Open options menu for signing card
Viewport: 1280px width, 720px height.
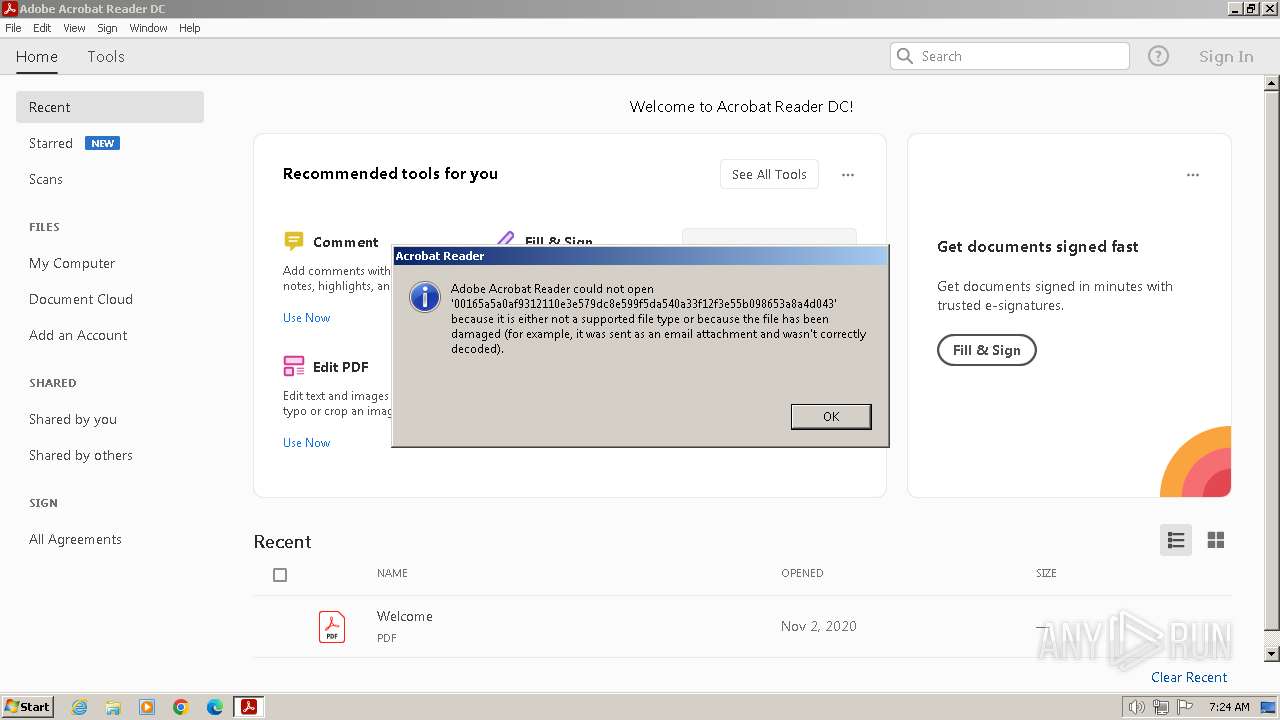point(1193,175)
